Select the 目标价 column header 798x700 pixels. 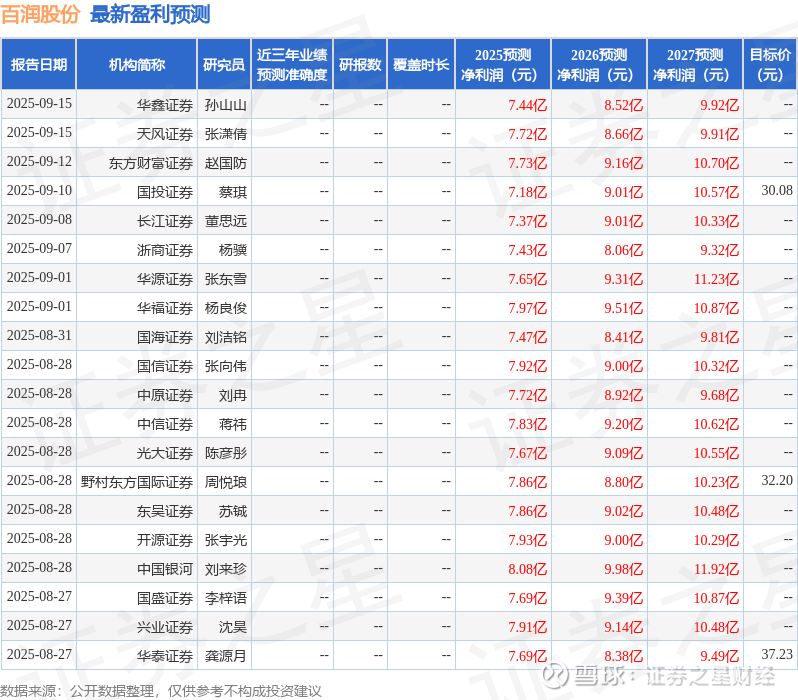pyautogui.click(x=771, y=64)
